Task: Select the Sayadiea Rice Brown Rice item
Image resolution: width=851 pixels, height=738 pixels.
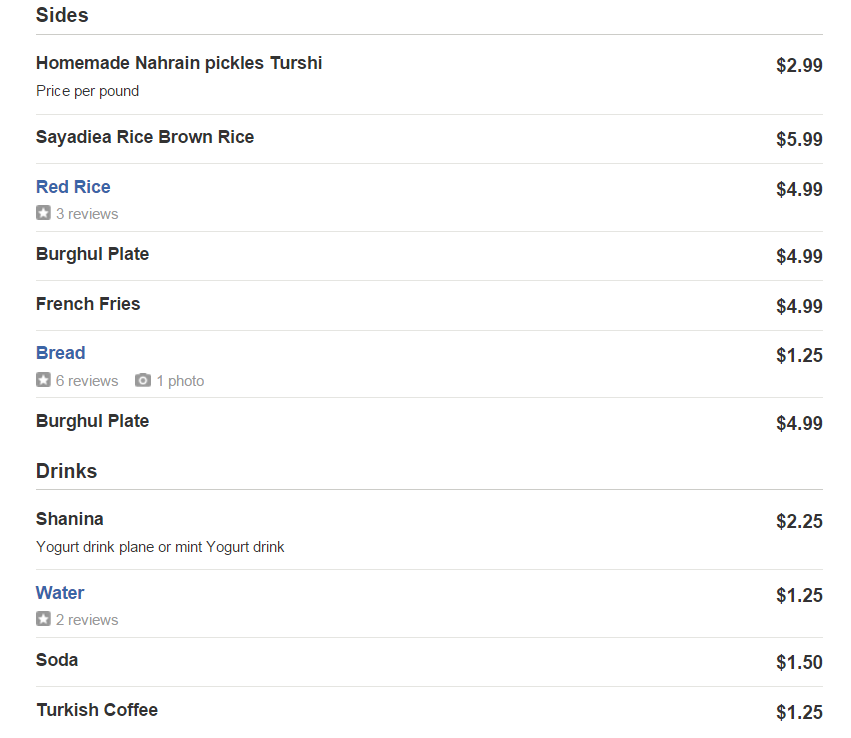Action: (145, 137)
